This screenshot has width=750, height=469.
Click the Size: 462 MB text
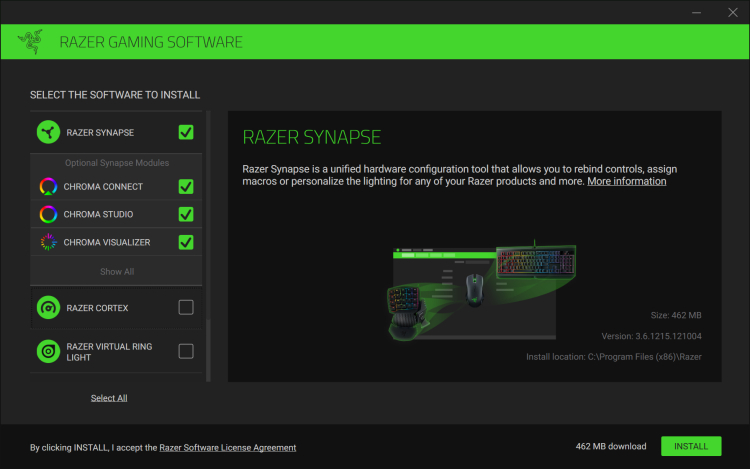coord(676,315)
